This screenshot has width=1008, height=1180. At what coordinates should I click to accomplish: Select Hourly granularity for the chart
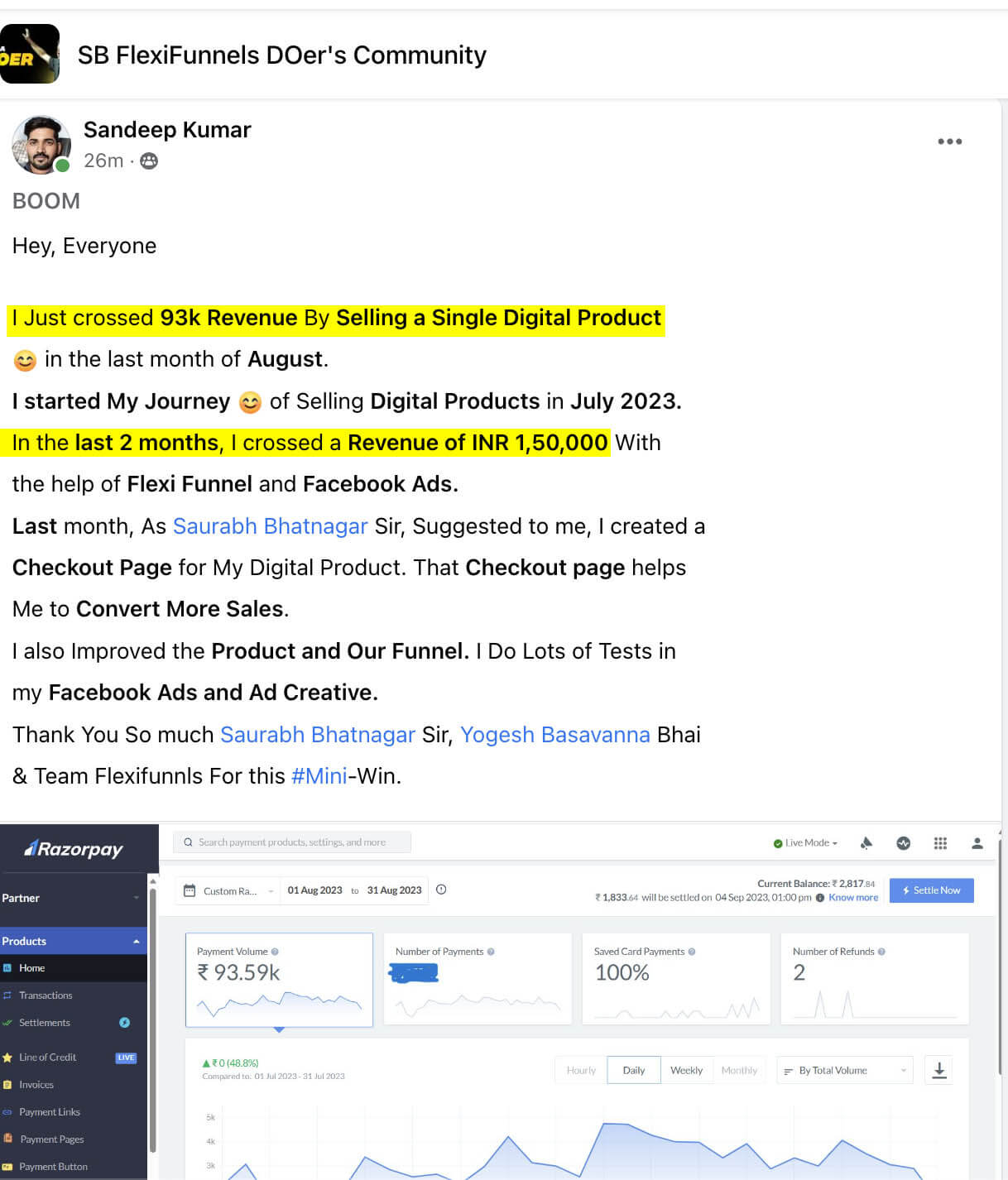[580, 1070]
